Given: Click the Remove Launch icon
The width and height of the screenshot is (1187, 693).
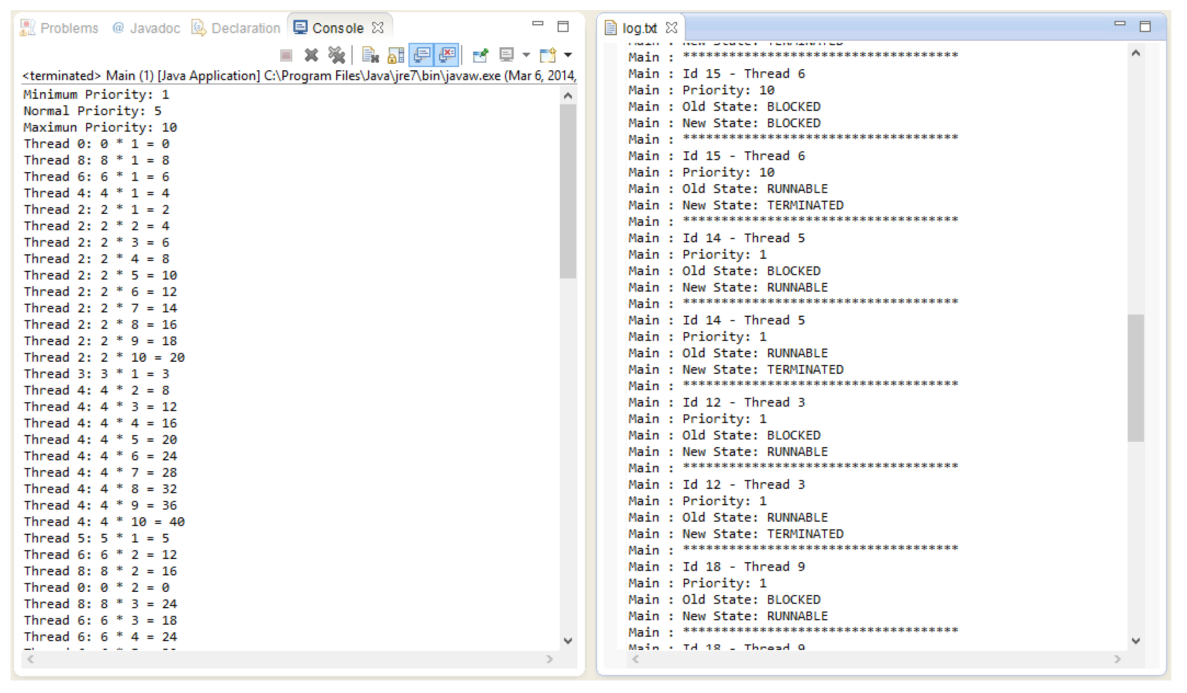Looking at the screenshot, I should 311,55.
